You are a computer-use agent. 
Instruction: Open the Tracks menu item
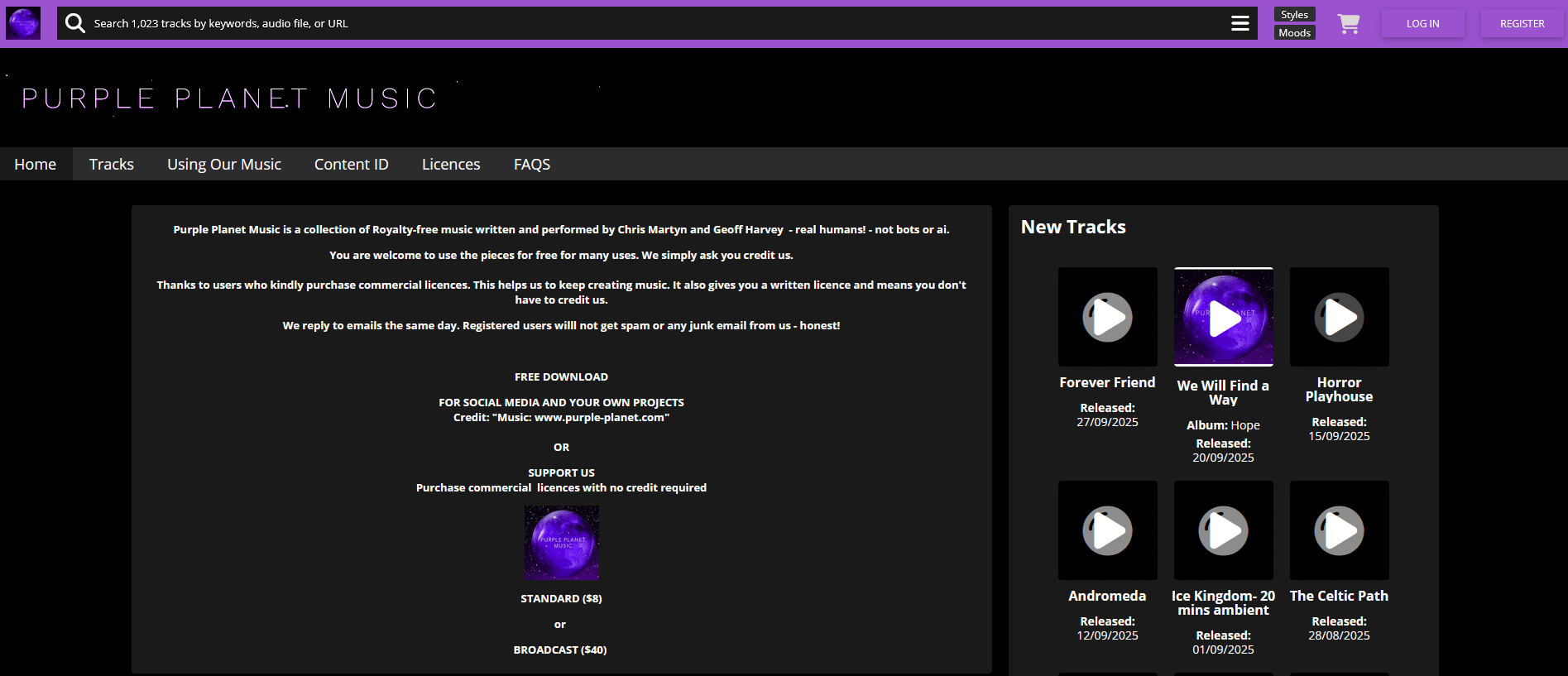click(112, 164)
